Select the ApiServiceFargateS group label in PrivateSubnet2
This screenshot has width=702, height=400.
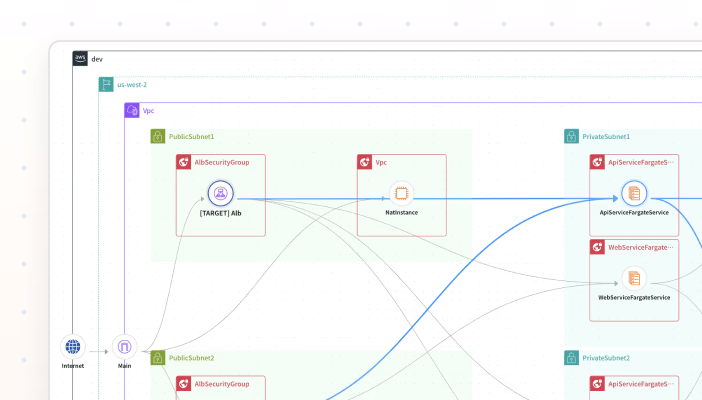[x=642, y=383]
